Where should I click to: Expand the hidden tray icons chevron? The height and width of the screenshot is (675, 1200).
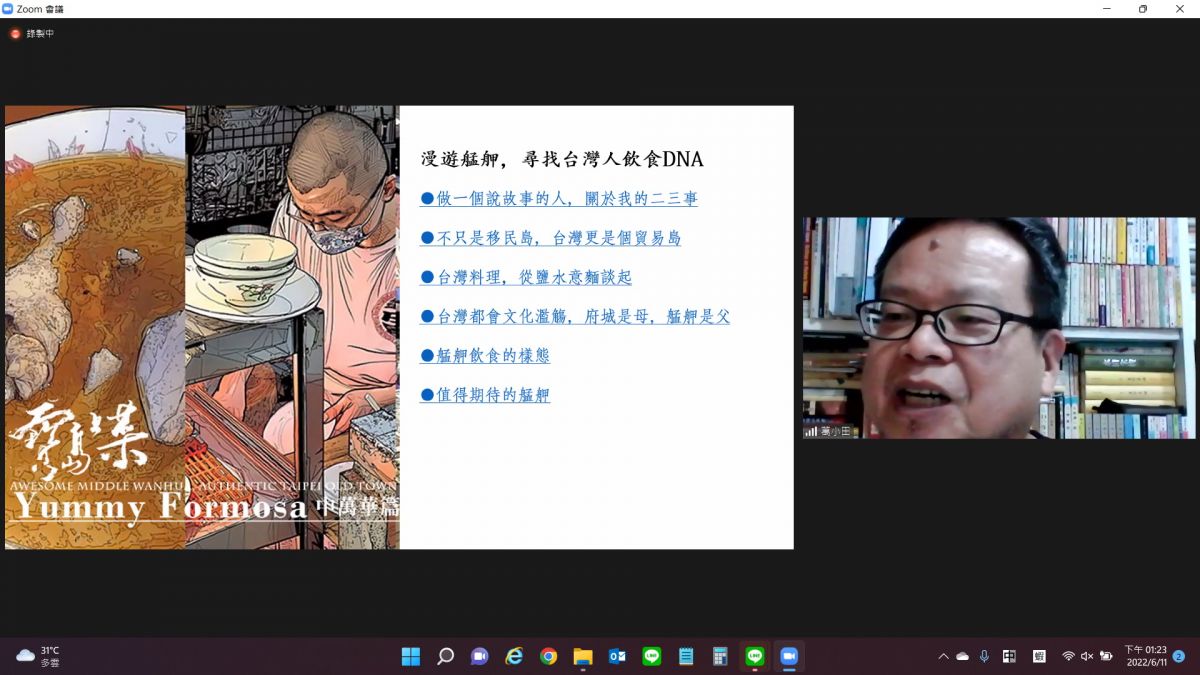point(943,656)
